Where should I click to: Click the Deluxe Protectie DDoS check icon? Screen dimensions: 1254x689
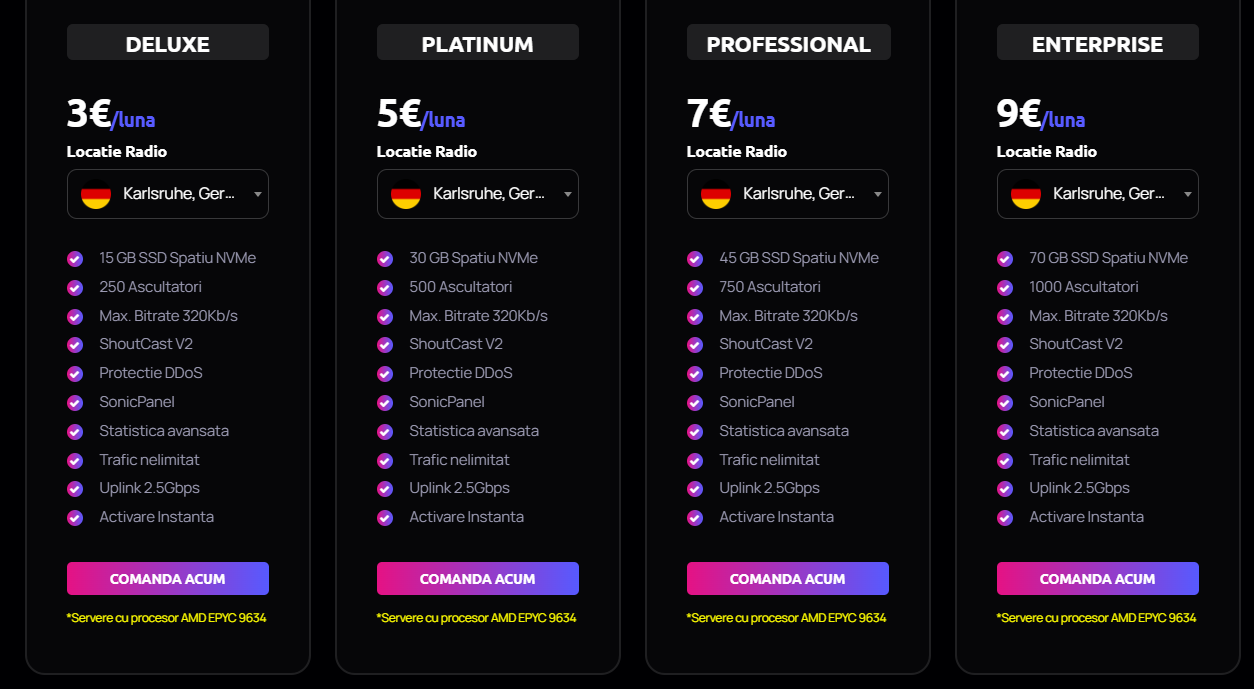(x=75, y=374)
